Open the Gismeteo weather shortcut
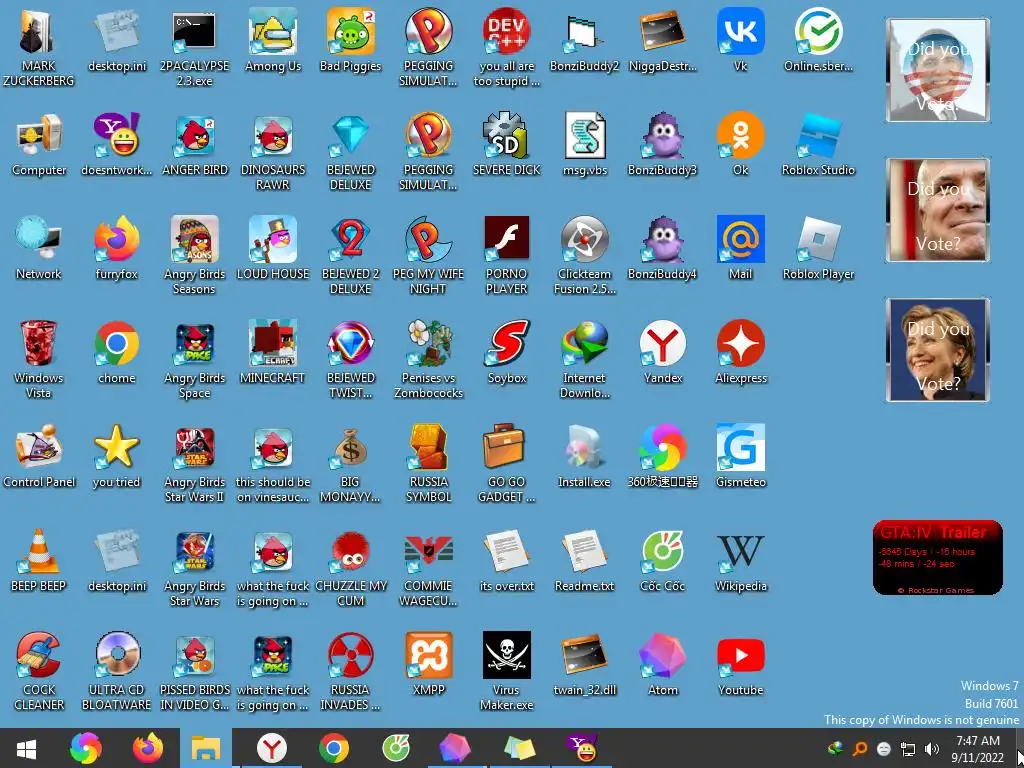The image size is (1024, 768). pyautogui.click(x=741, y=456)
